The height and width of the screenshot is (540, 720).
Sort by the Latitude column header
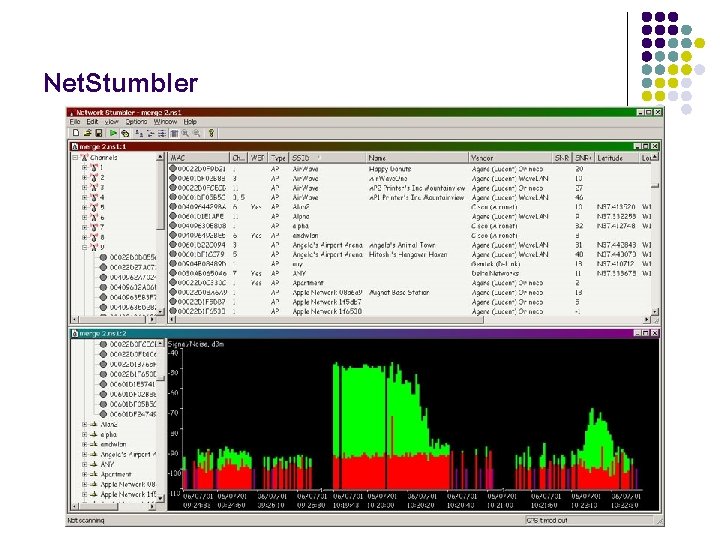617,158
